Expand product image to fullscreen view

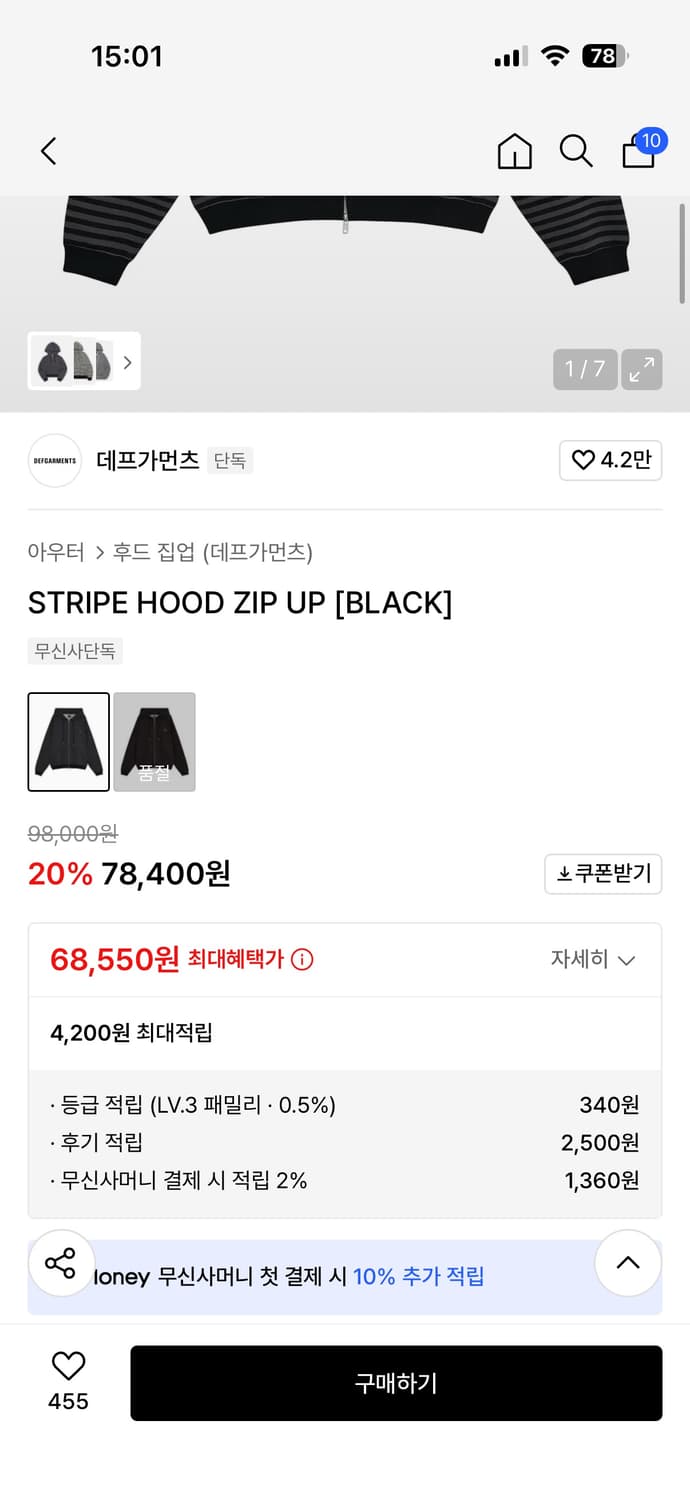coord(642,369)
